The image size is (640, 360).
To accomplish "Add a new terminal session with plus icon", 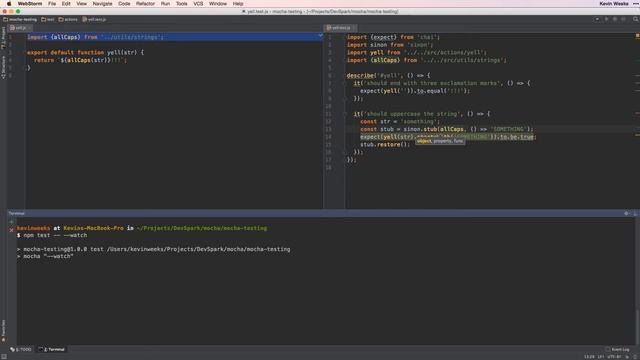I will (11, 222).
